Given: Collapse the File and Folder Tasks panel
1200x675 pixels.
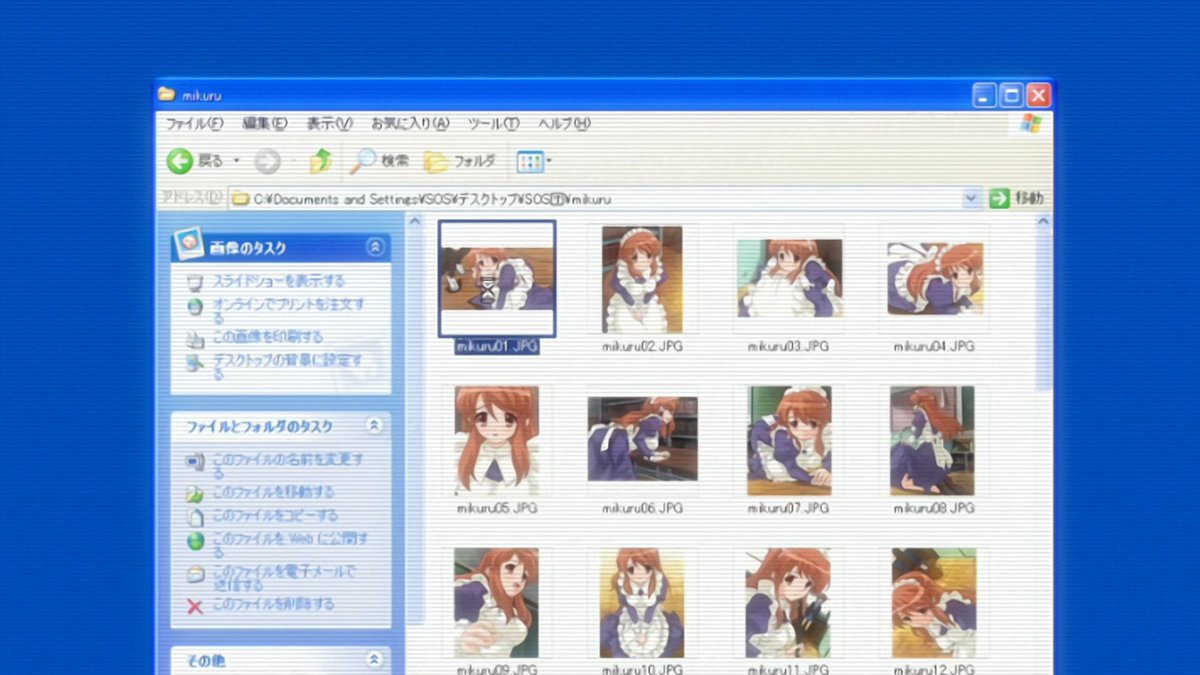Looking at the screenshot, I should [375, 426].
